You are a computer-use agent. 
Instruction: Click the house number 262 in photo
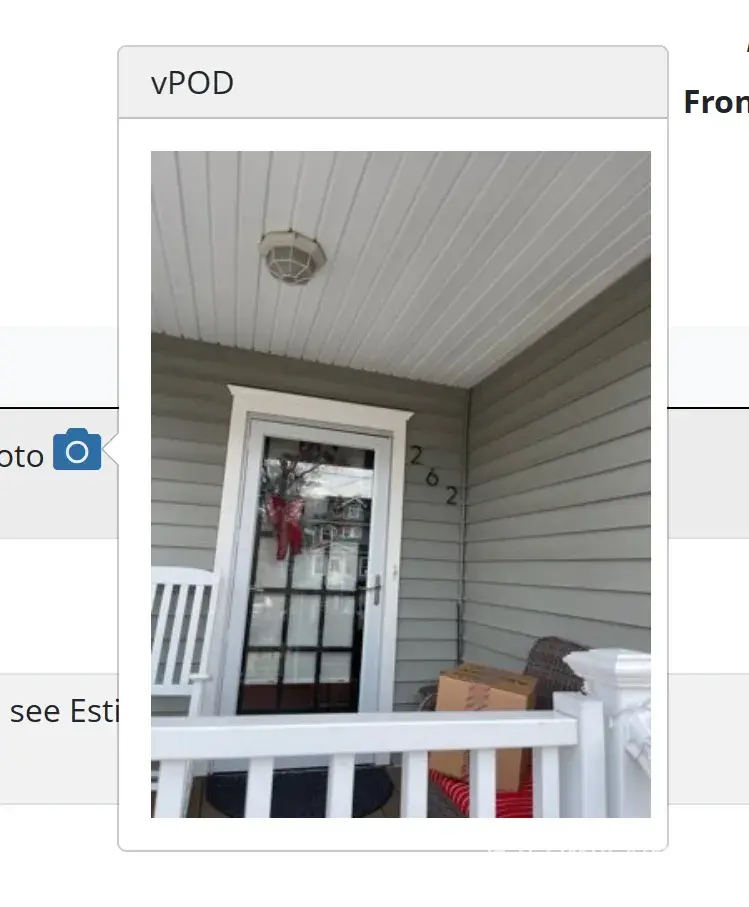434,476
